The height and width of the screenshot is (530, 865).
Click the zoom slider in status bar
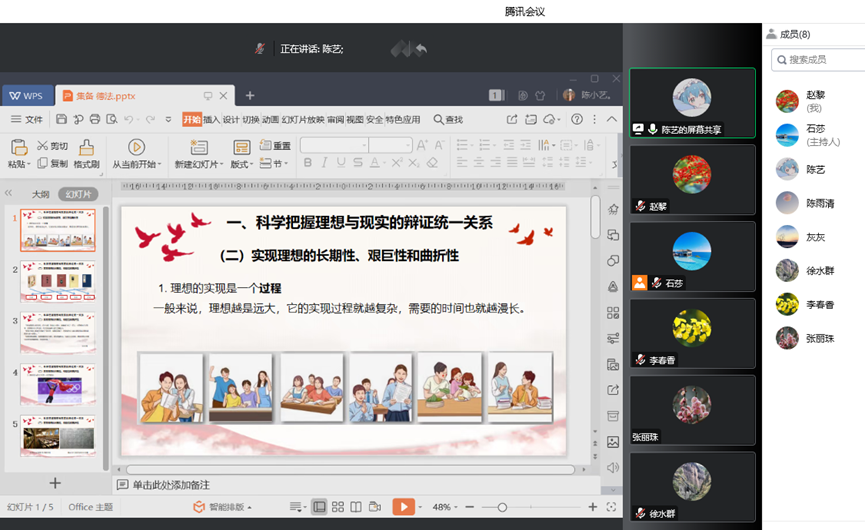coord(502,507)
